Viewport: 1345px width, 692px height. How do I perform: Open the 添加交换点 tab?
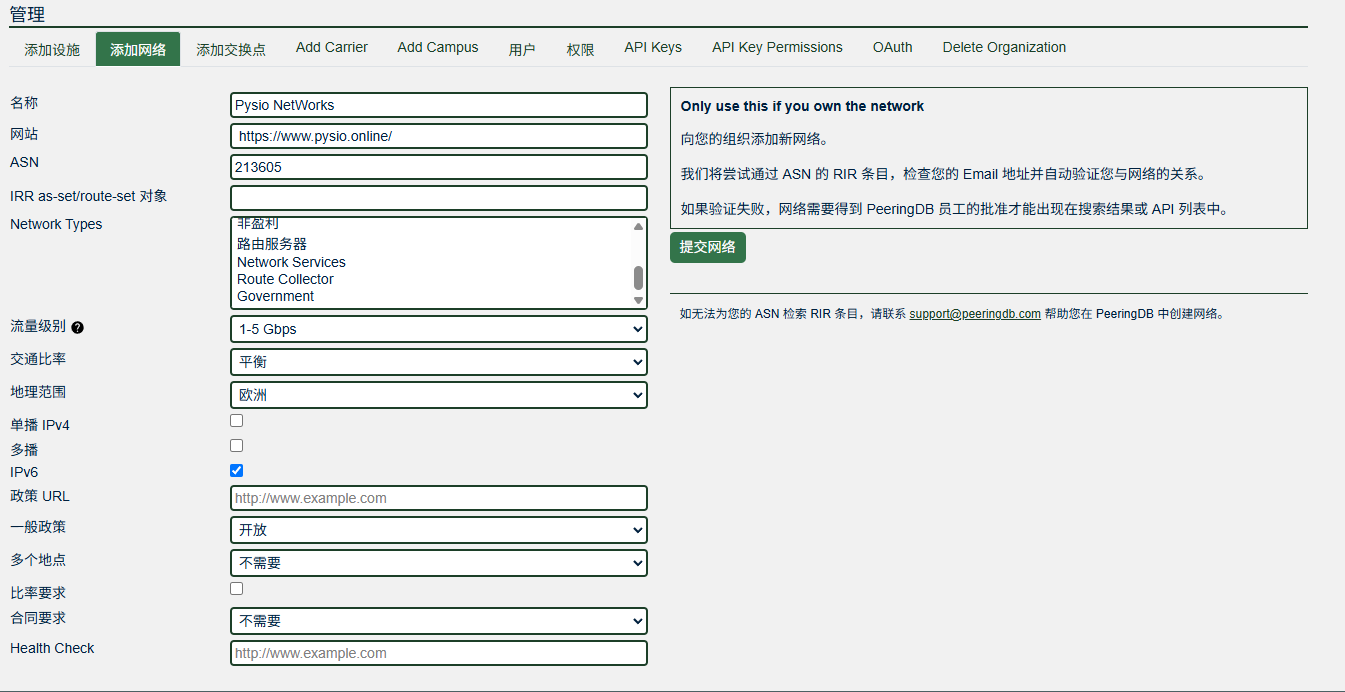(x=231, y=49)
